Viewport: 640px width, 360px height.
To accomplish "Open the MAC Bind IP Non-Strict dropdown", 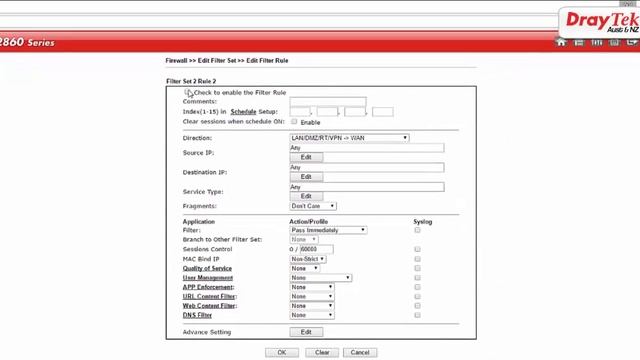I will [x=308, y=259].
